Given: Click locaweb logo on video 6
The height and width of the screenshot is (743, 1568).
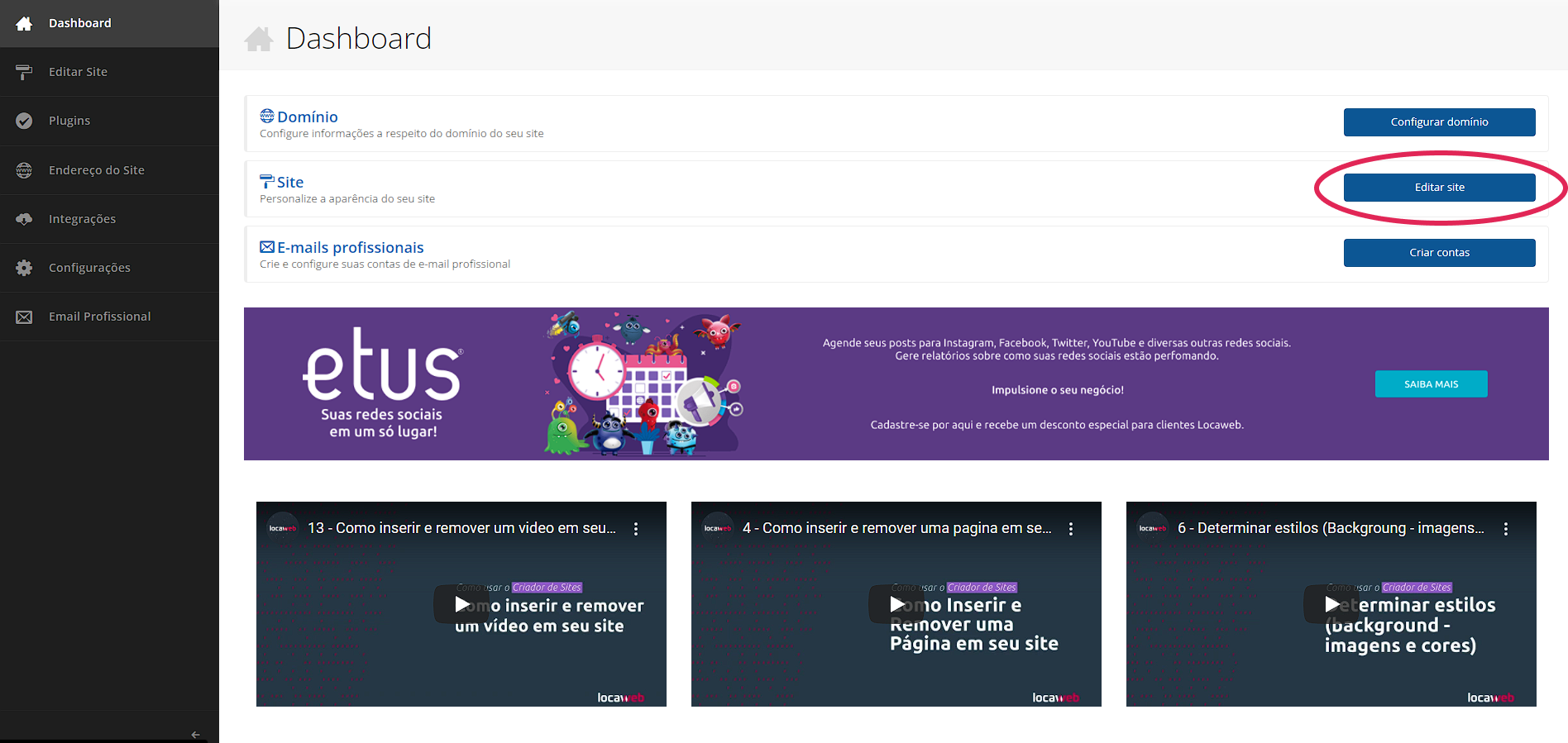Looking at the screenshot, I should point(1490,698).
